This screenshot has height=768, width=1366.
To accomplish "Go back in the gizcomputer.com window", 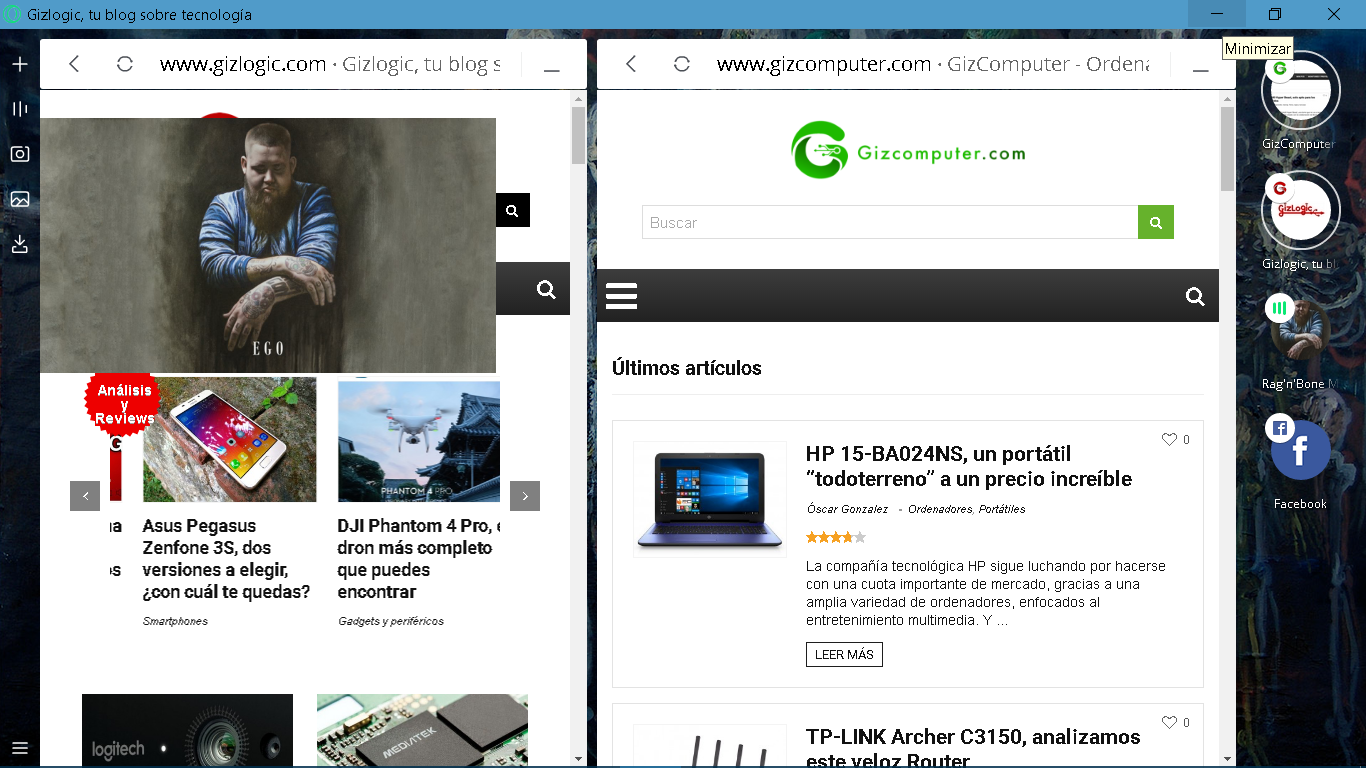I will coord(631,64).
